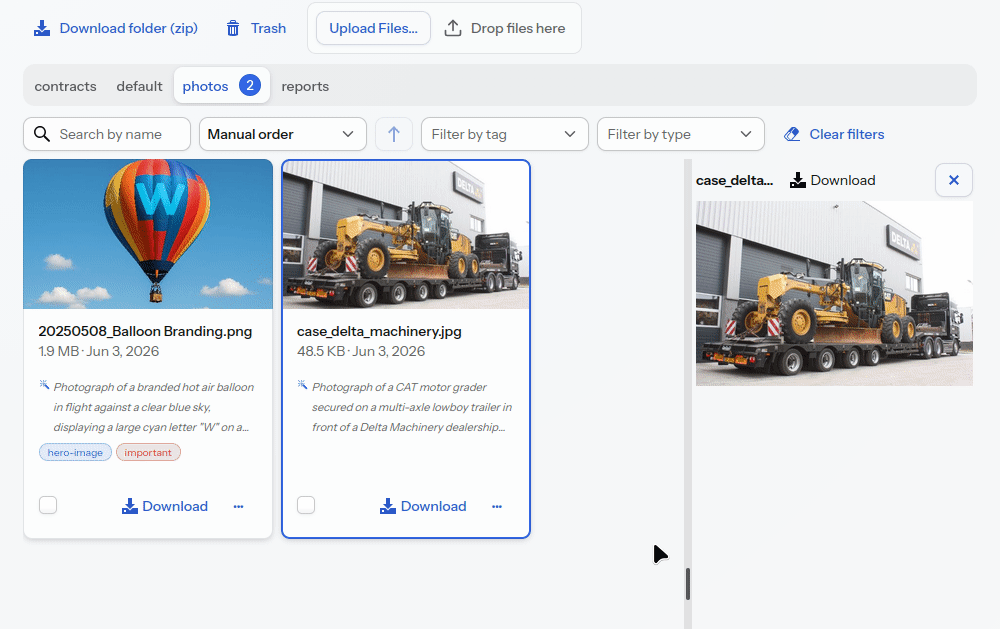Close the preview panel
Image resolution: width=1000 pixels, height=629 pixels.
coord(953,180)
